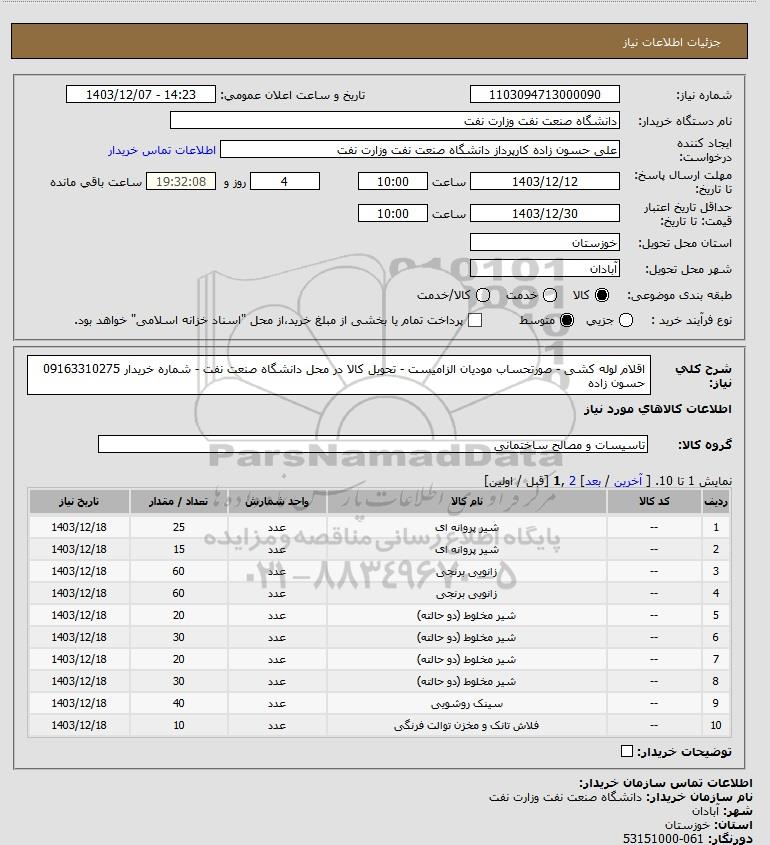Select item name in row 2 شیر پروانه ای
Viewport: 770px width, 845px height.
point(467,550)
